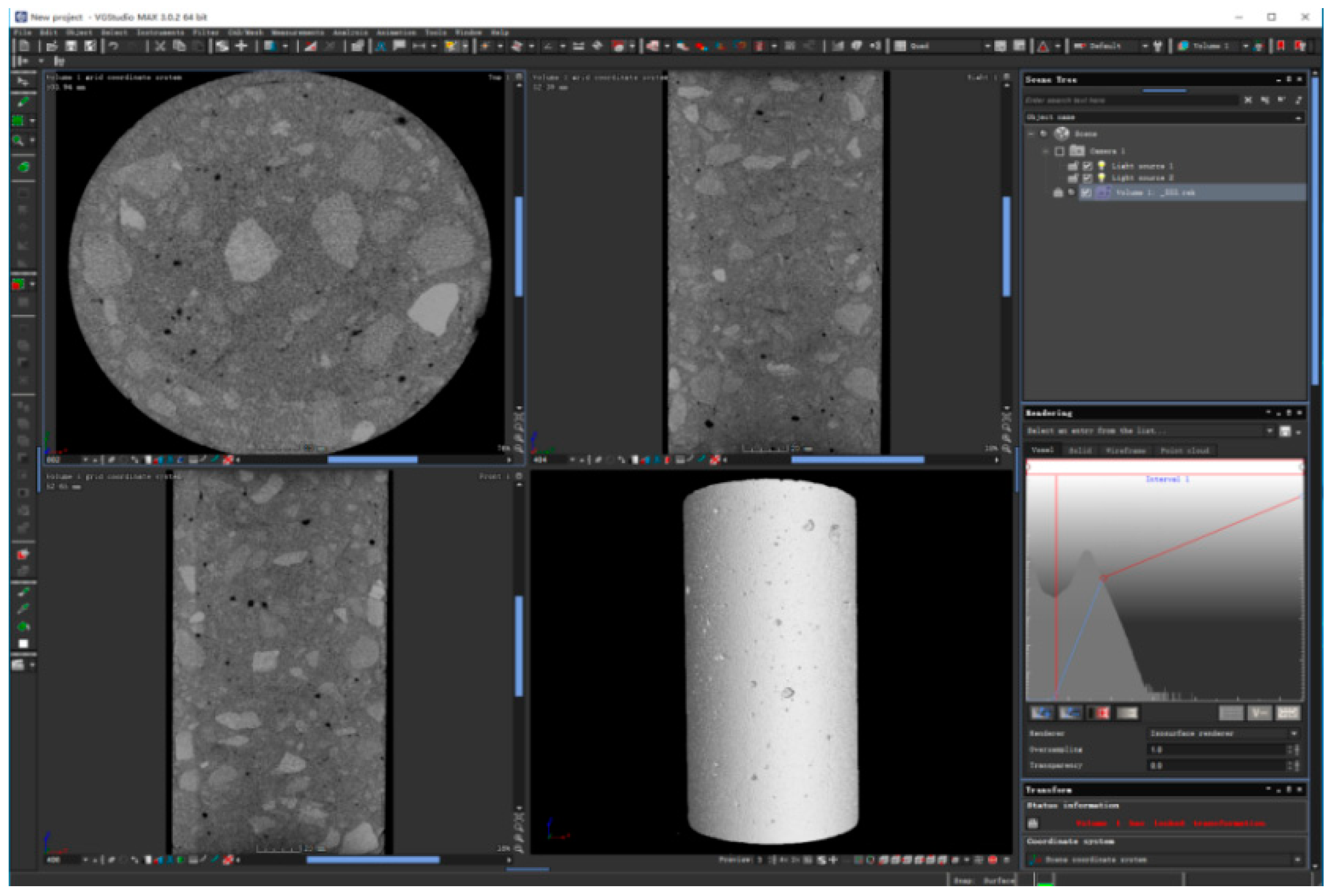The image size is (1334, 896).
Task: Open the Analysis menu
Action: 350,32
